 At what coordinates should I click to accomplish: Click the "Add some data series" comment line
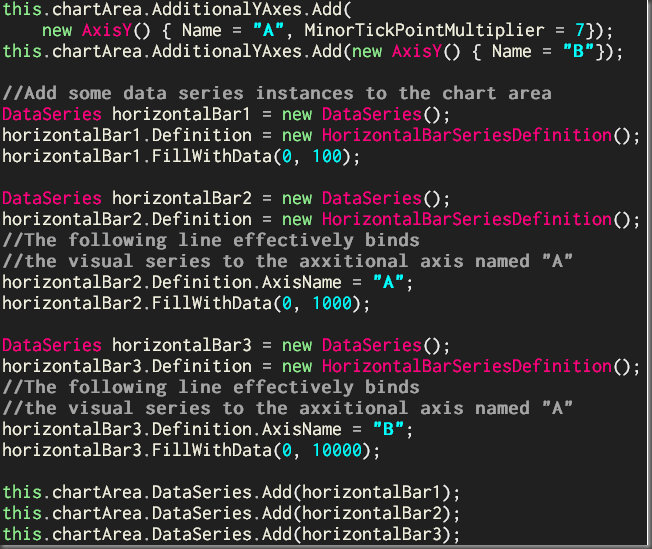point(276,93)
